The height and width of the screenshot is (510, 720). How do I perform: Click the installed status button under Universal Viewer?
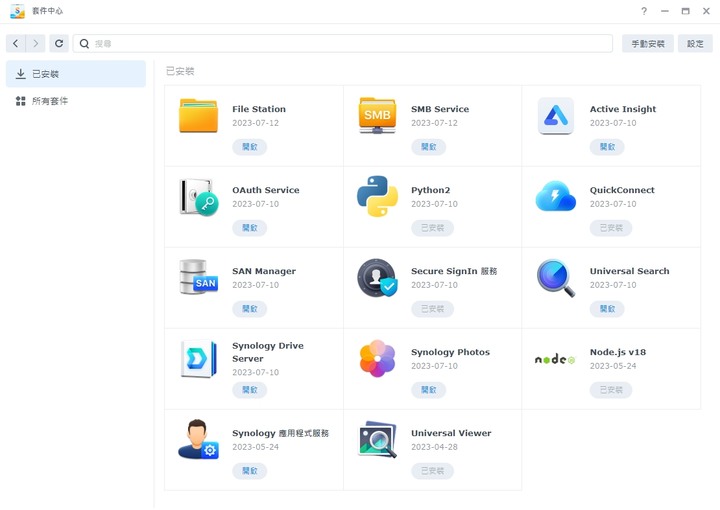tap(433, 471)
